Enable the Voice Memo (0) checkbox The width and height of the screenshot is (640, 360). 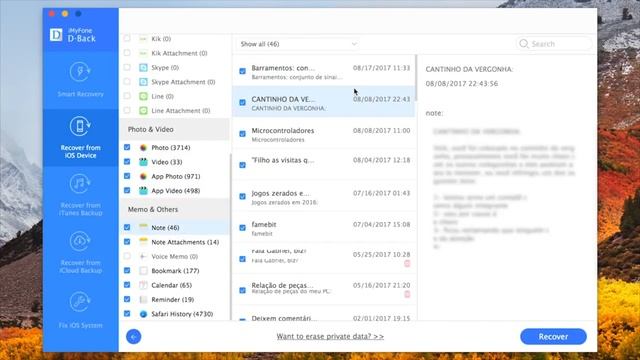click(127, 256)
